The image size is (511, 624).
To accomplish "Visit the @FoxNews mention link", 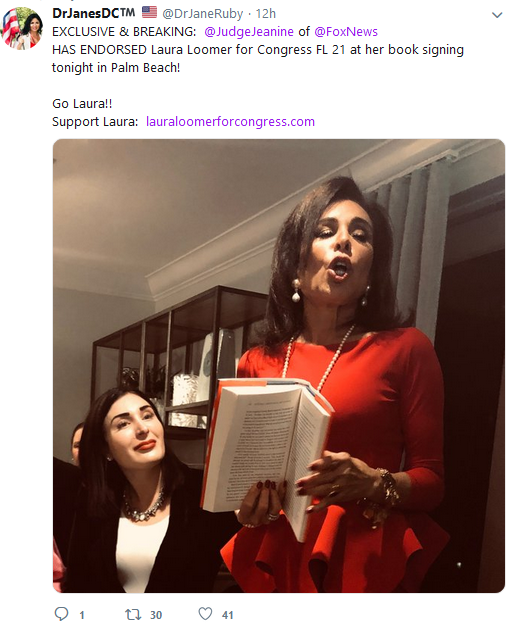I will (346, 32).
